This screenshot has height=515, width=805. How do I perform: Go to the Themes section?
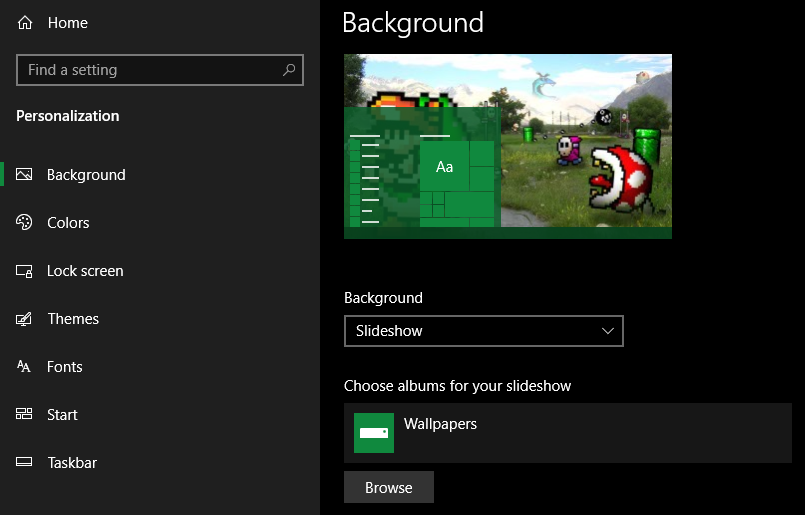point(73,318)
